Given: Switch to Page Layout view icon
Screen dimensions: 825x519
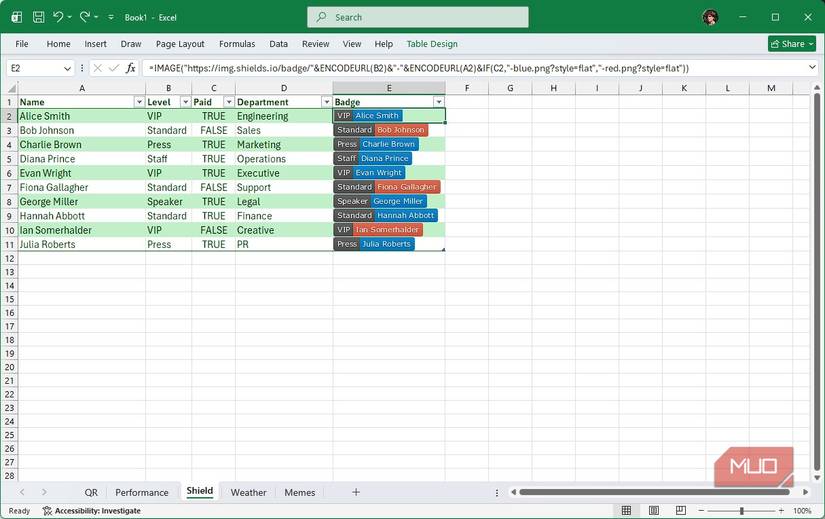Looking at the screenshot, I should 654,511.
